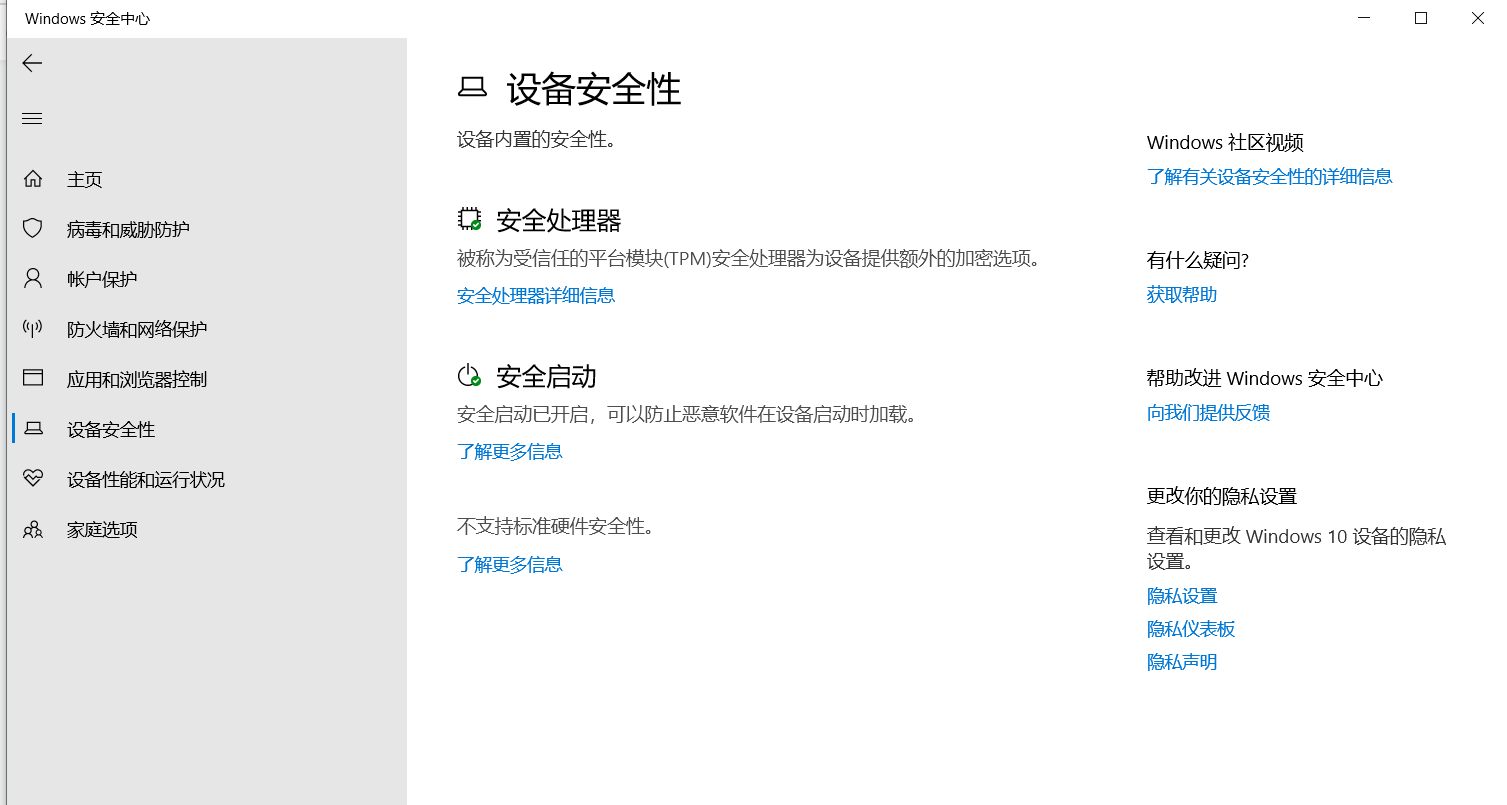This screenshot has width=1507, height=805.
Task: Select 设备安全性 in the sidebar
Action: [110, 429]
